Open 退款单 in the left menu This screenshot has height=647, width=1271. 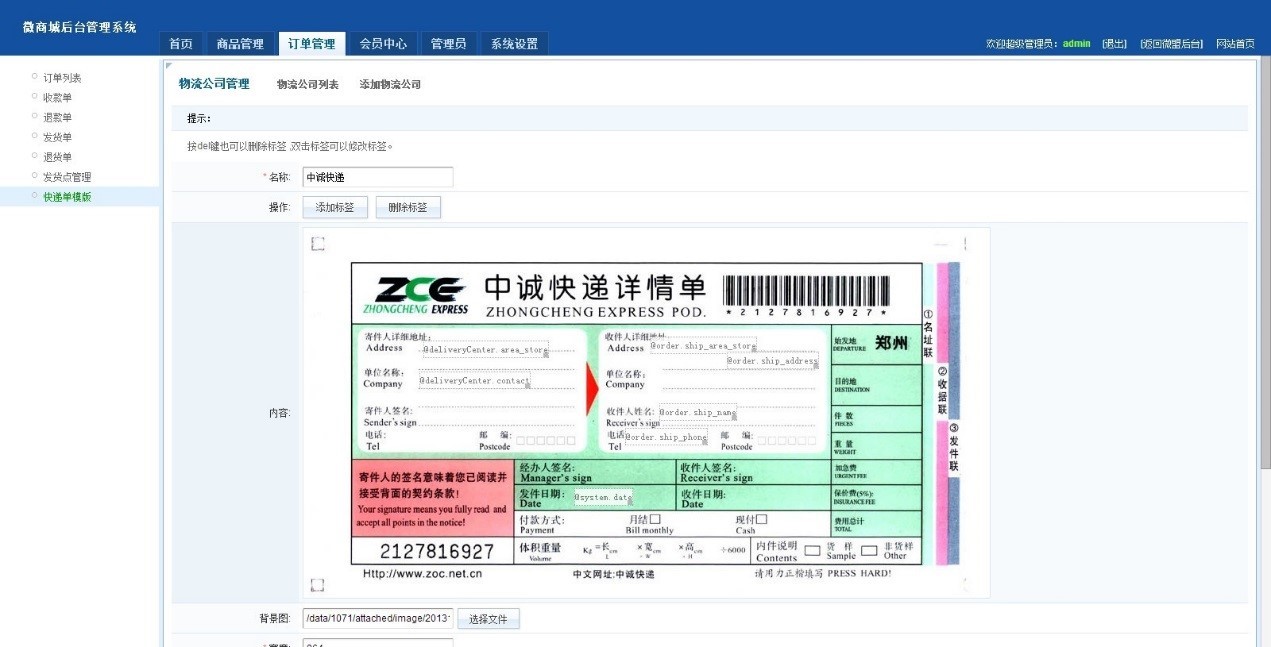(x=57, y=117)
